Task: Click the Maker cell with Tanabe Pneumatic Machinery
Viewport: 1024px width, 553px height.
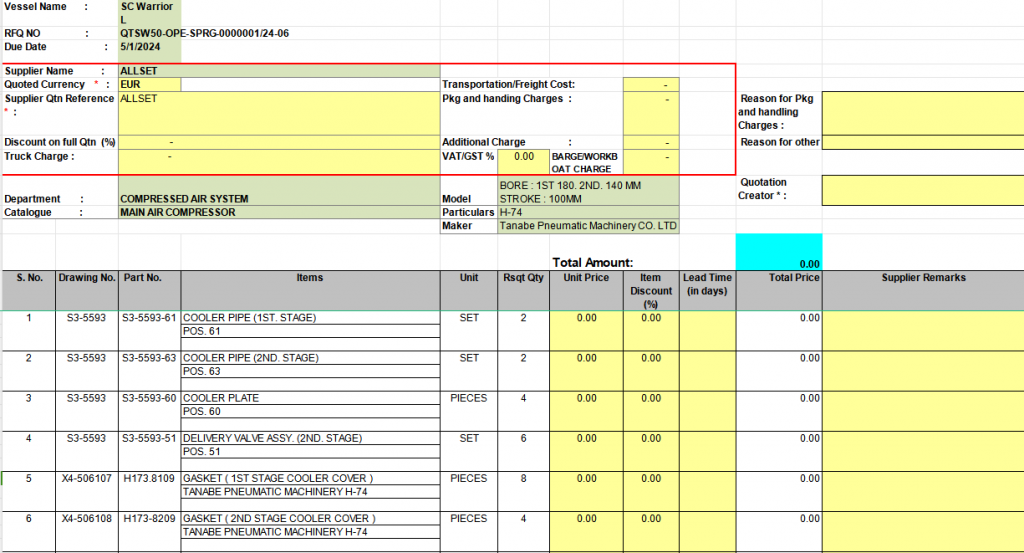Action: (588, 226)
